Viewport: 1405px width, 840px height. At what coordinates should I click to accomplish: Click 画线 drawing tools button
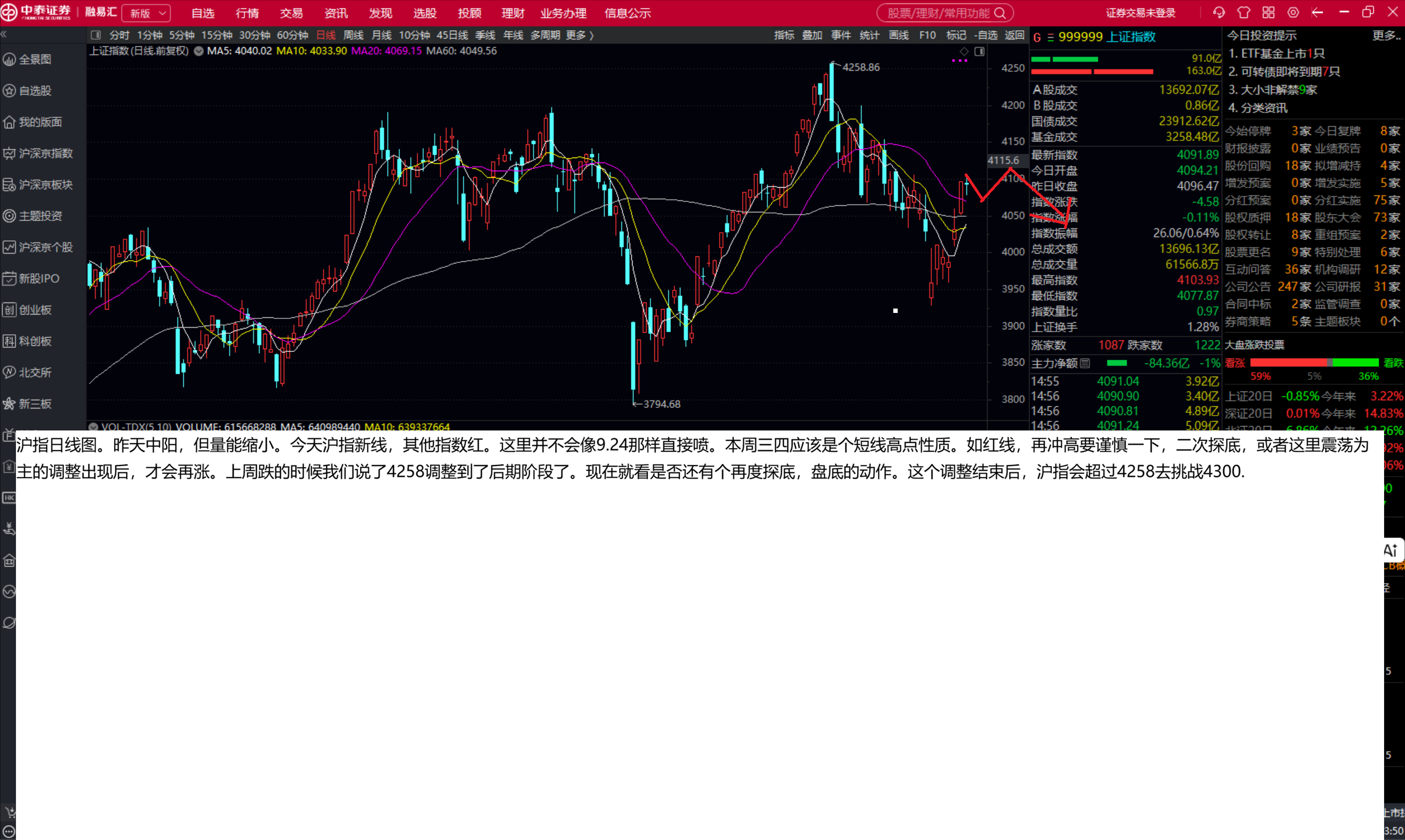[898, 35]
